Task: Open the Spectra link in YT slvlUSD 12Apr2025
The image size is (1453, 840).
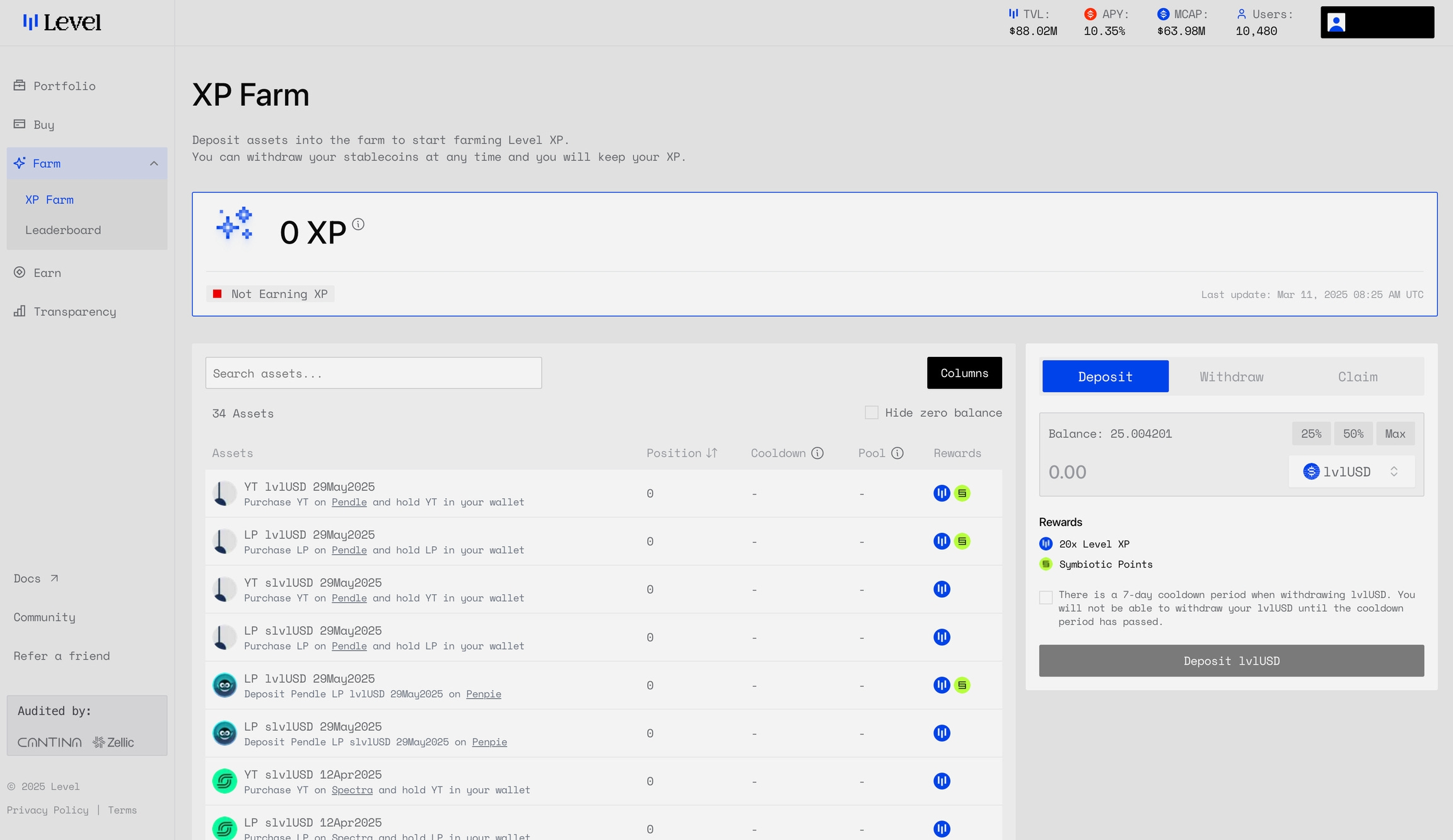Action: coord(352,790)
